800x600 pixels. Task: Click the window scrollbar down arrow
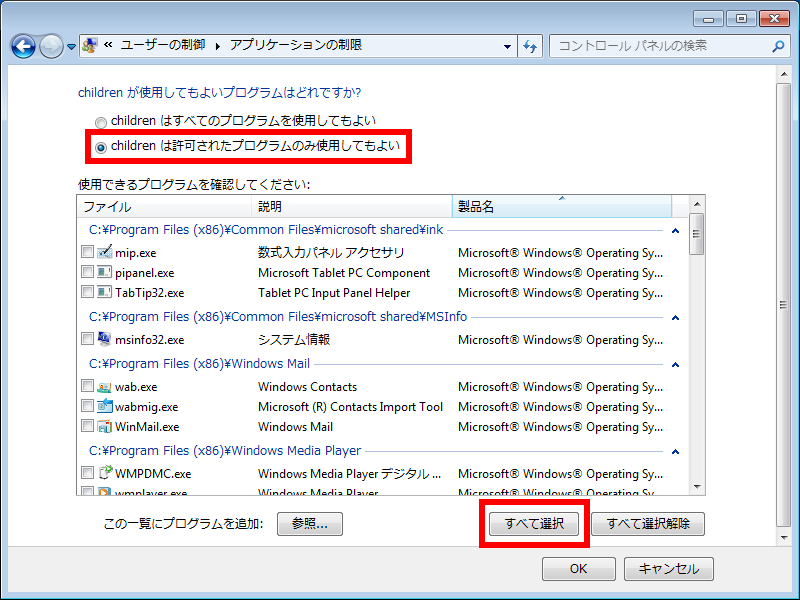(x=784, y=538)
